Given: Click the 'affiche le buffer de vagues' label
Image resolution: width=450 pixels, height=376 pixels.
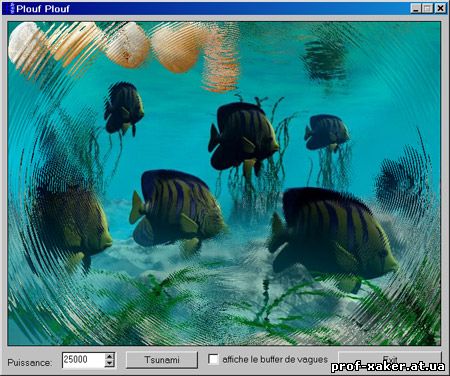Looking at the screenshot, I should [275, 360].
